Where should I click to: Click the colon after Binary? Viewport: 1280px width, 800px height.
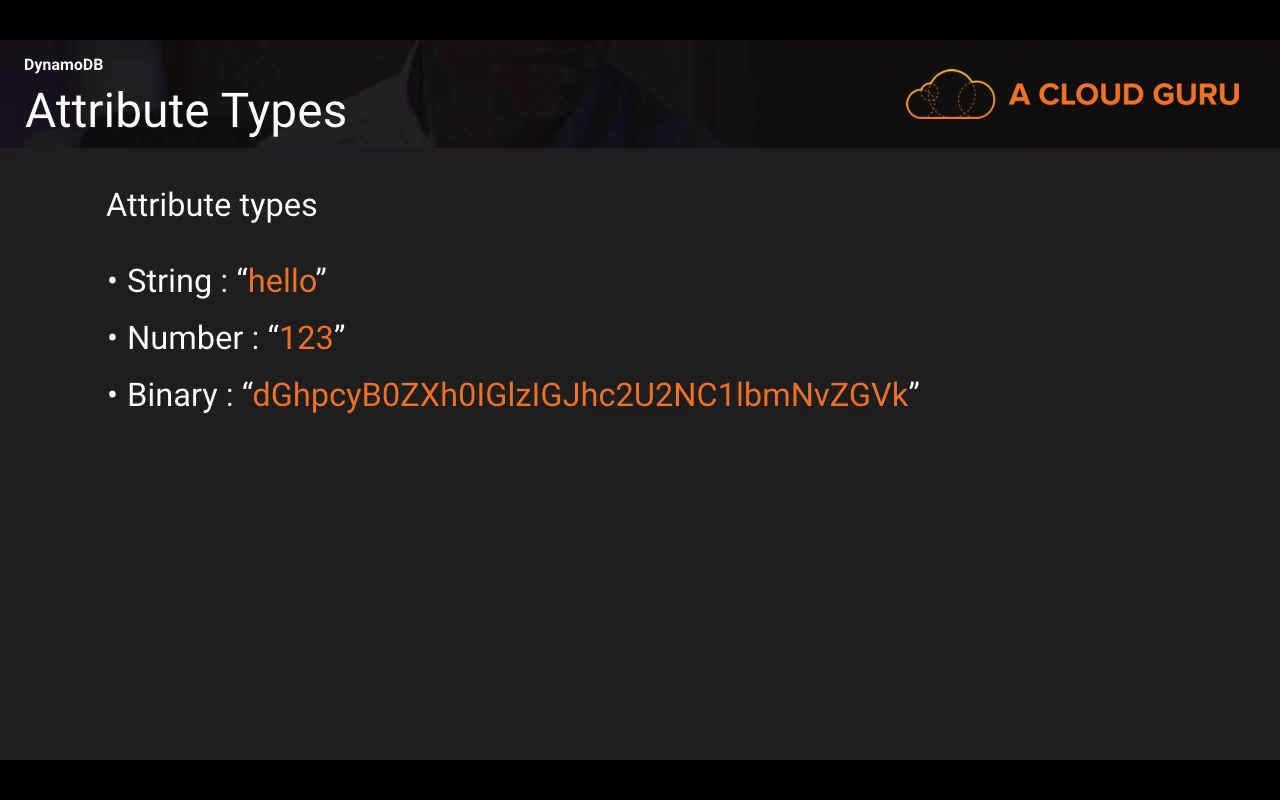coord(229,397)
